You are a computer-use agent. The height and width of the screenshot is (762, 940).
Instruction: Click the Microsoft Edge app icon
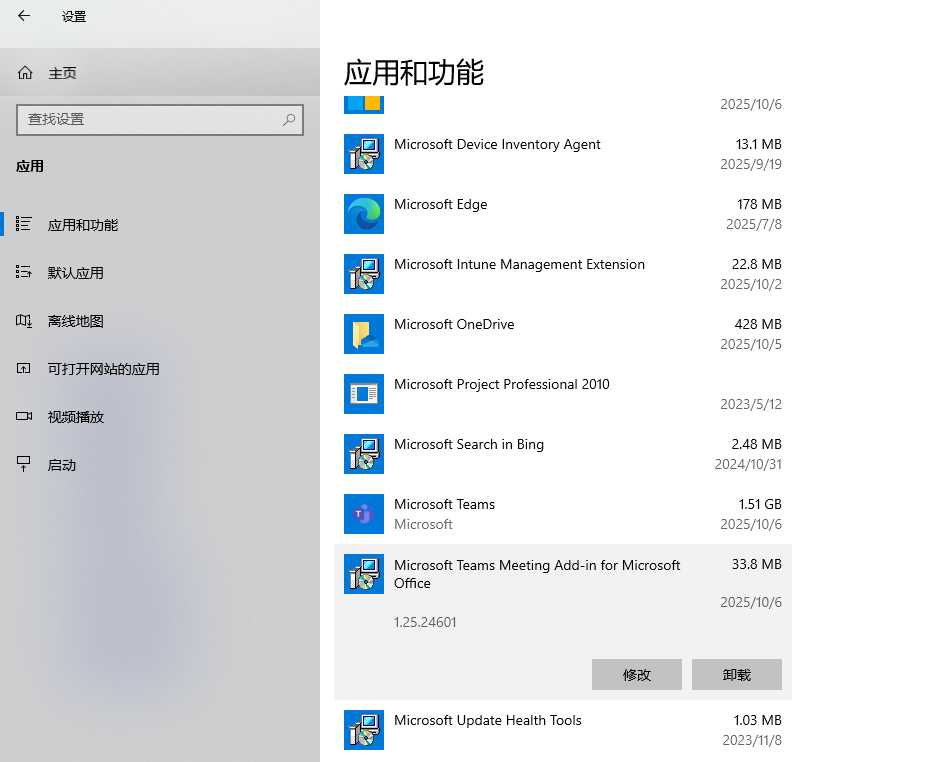click(x=364, y=214)
